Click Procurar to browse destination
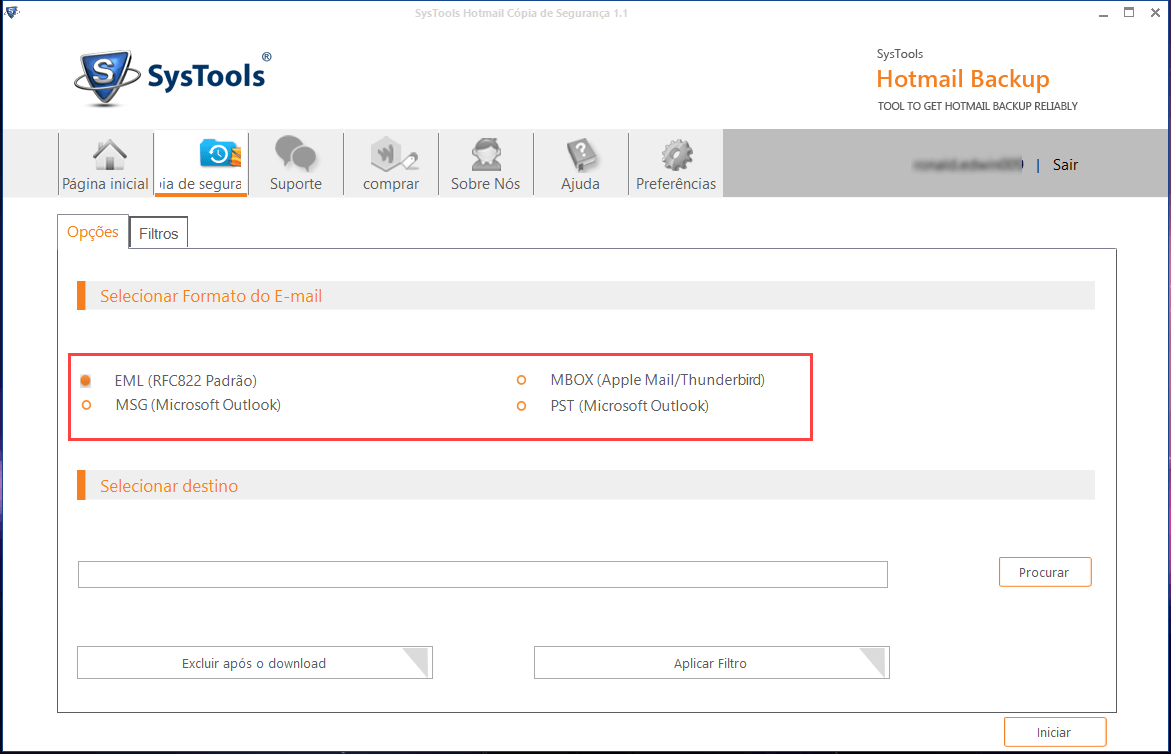The width and height of the screenshot is (1171, 754). (1045, 573)
